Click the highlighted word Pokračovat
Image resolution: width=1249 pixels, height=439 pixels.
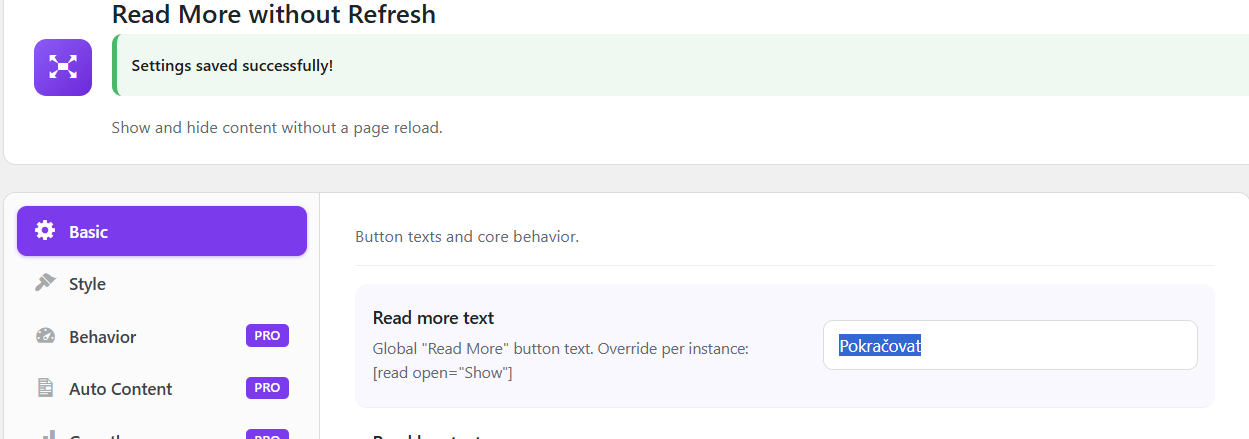(880, 346)
